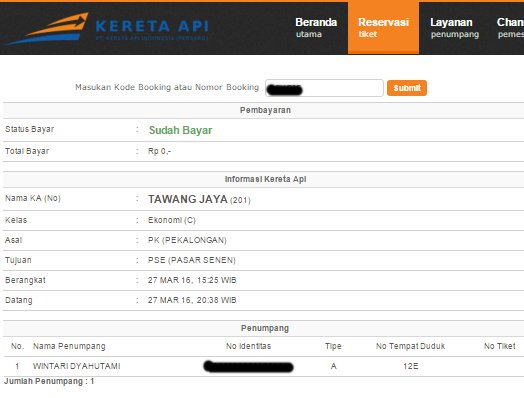Click the No Identitas column header

coord(248,346)
